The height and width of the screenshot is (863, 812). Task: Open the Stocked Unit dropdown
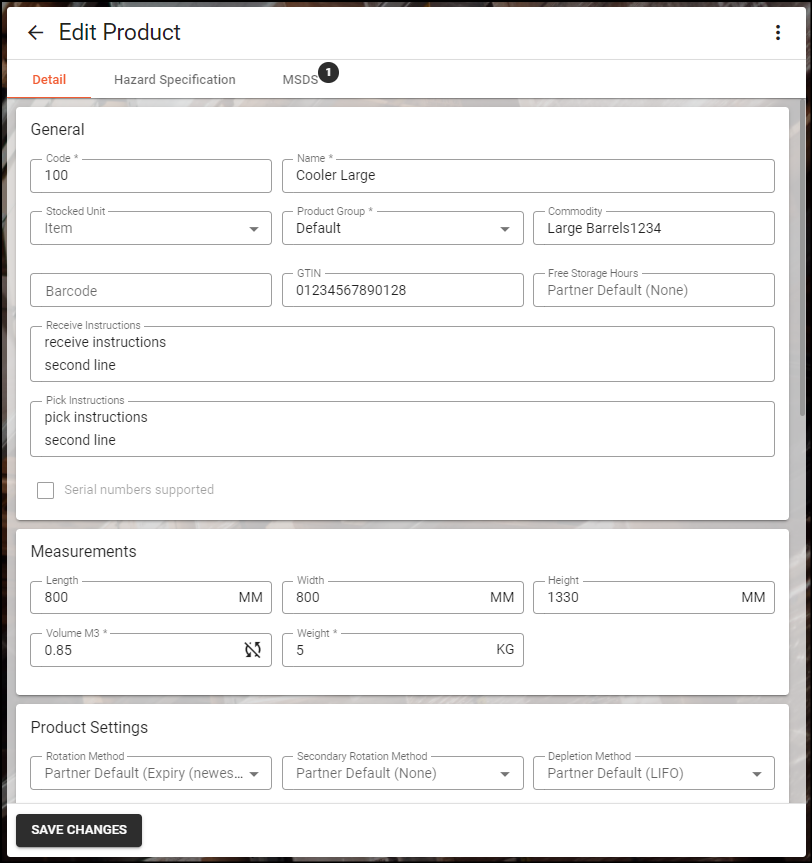click(x=151, y=228)
